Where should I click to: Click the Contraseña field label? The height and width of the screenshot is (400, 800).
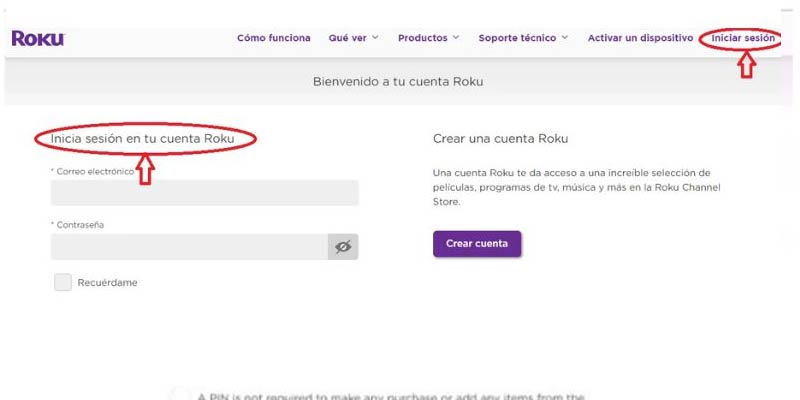[x=78, y=225]
